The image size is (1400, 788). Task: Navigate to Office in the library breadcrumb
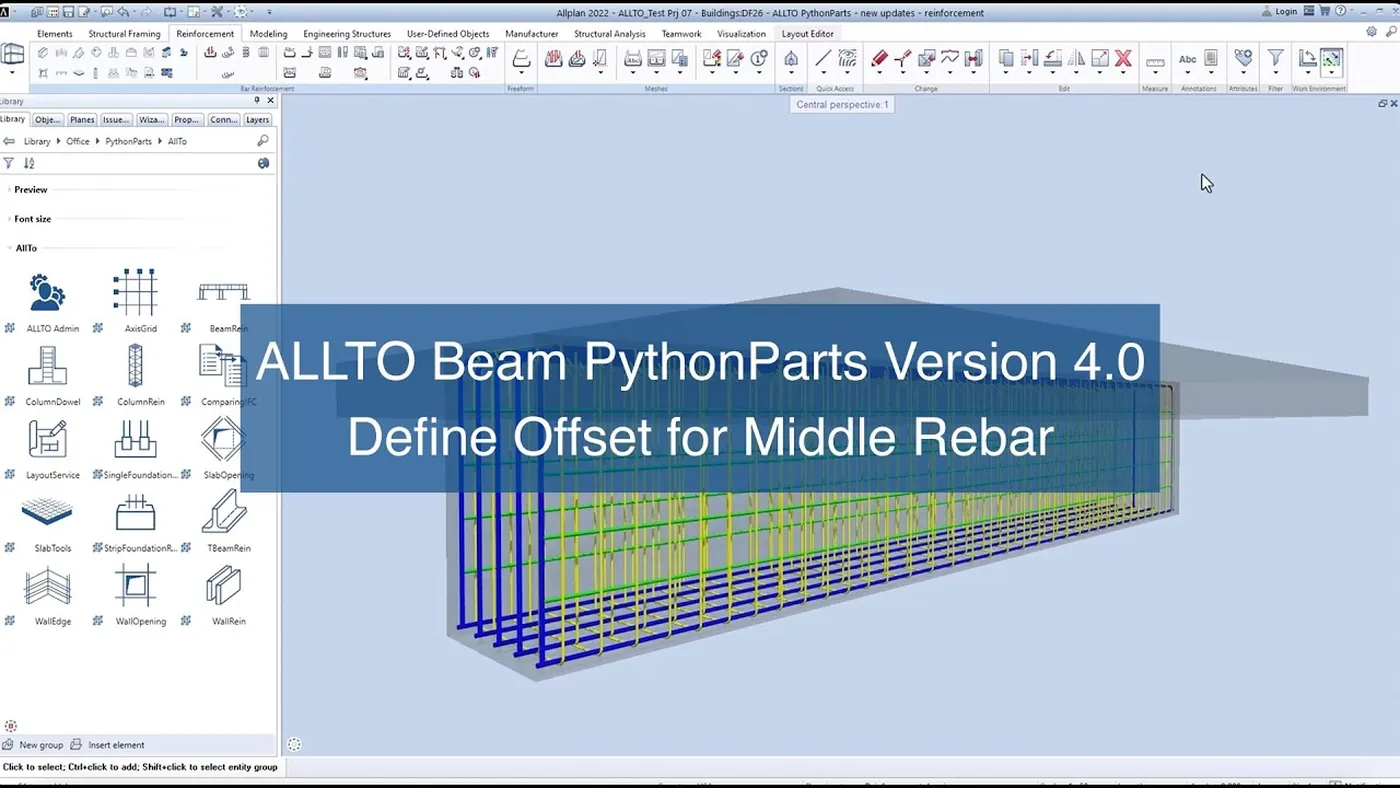pos(78,142)
